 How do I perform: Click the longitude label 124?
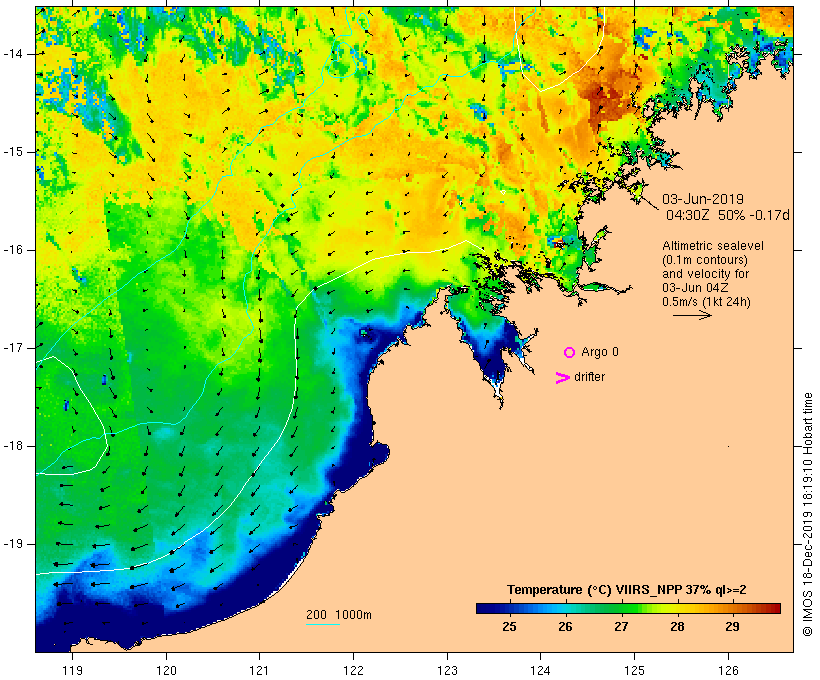click(541, 671)
